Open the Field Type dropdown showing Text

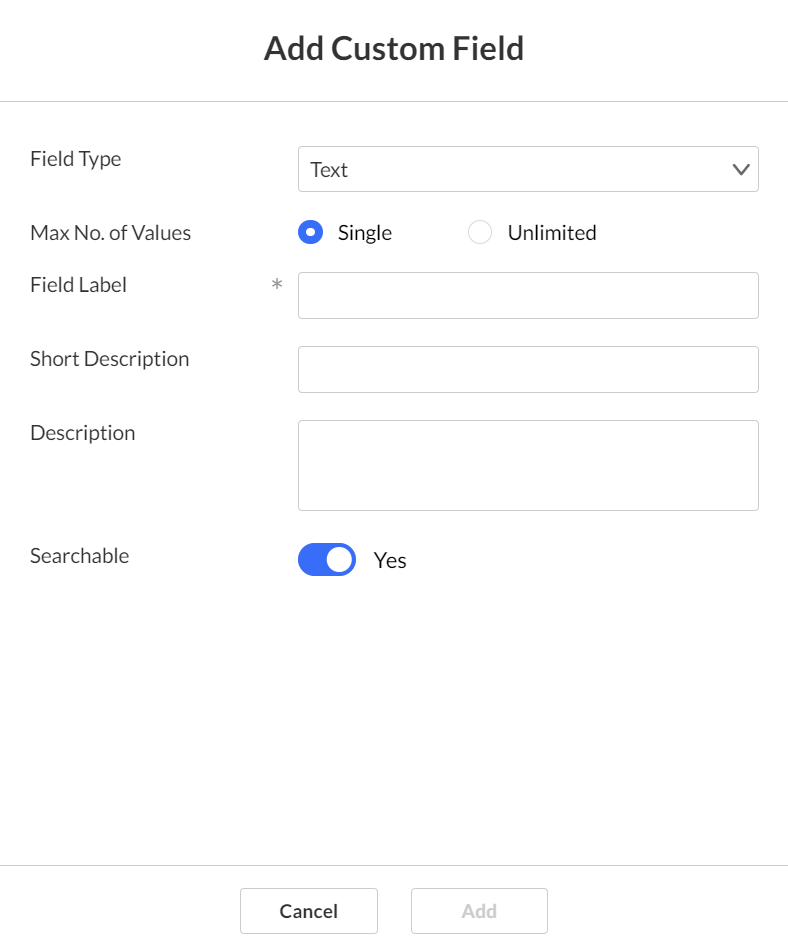pyautogui.click(x=528, y=169)
